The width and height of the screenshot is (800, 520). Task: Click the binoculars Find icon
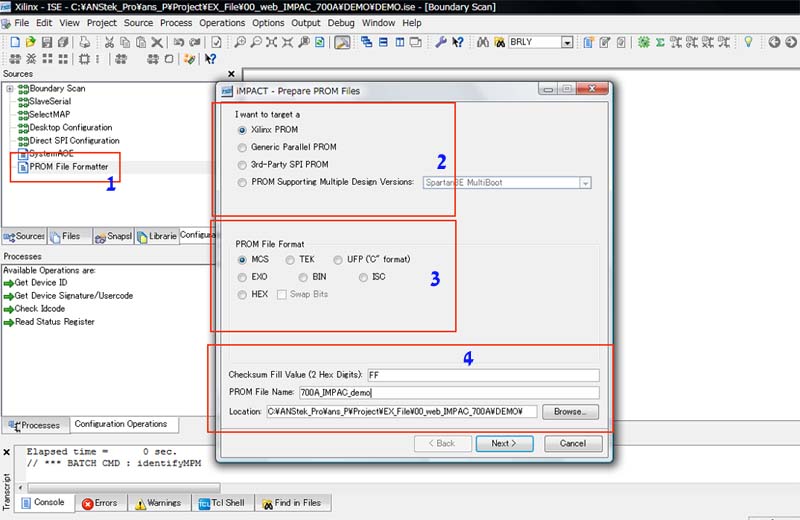[483, 42]
